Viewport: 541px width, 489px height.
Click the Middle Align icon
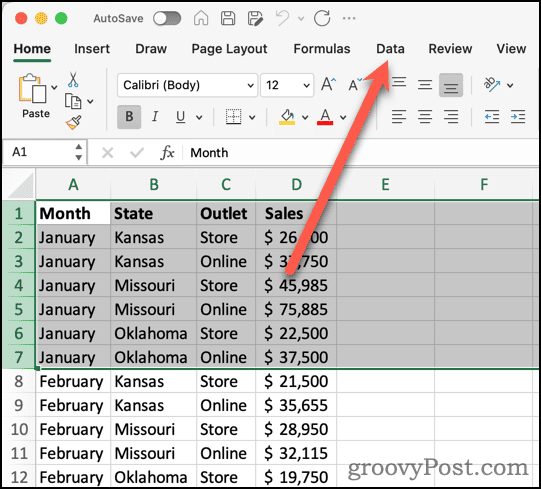tap(425, 85)
